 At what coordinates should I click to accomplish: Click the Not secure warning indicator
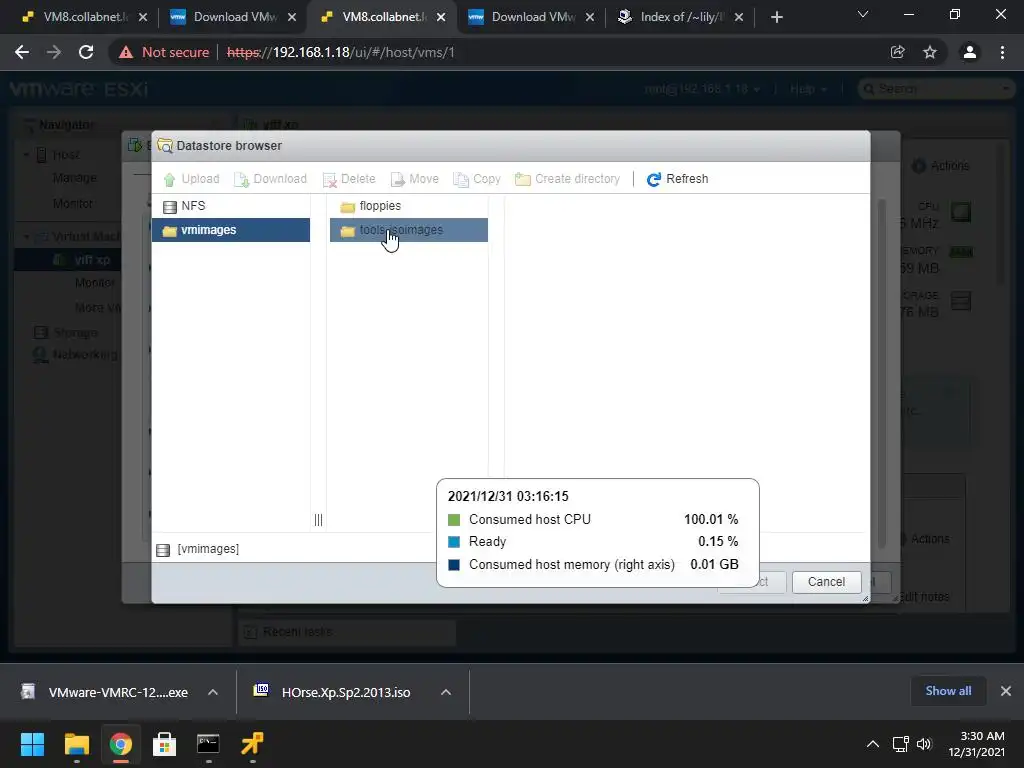click(164, 52)
